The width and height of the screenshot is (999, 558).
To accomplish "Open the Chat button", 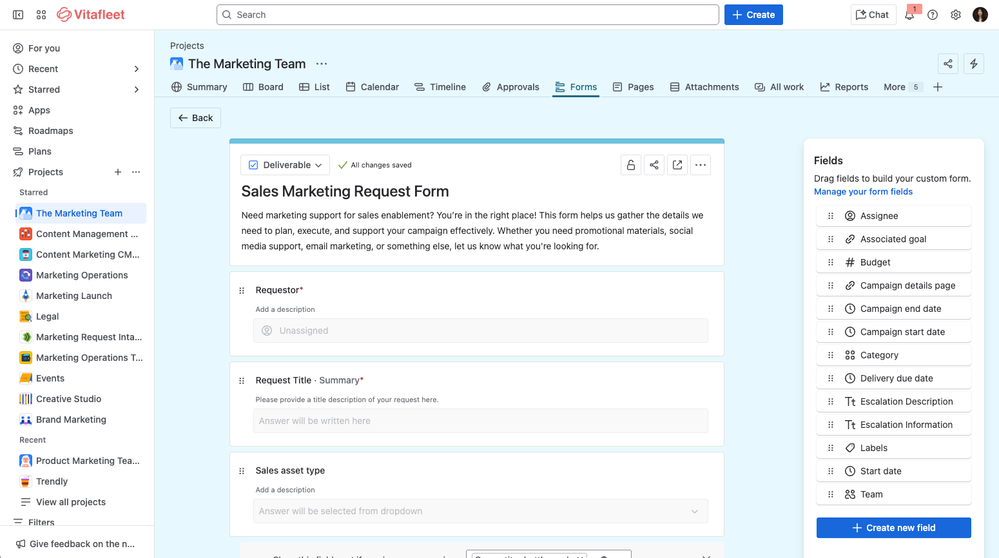I will pyautogui.click(x=873, y=15).
